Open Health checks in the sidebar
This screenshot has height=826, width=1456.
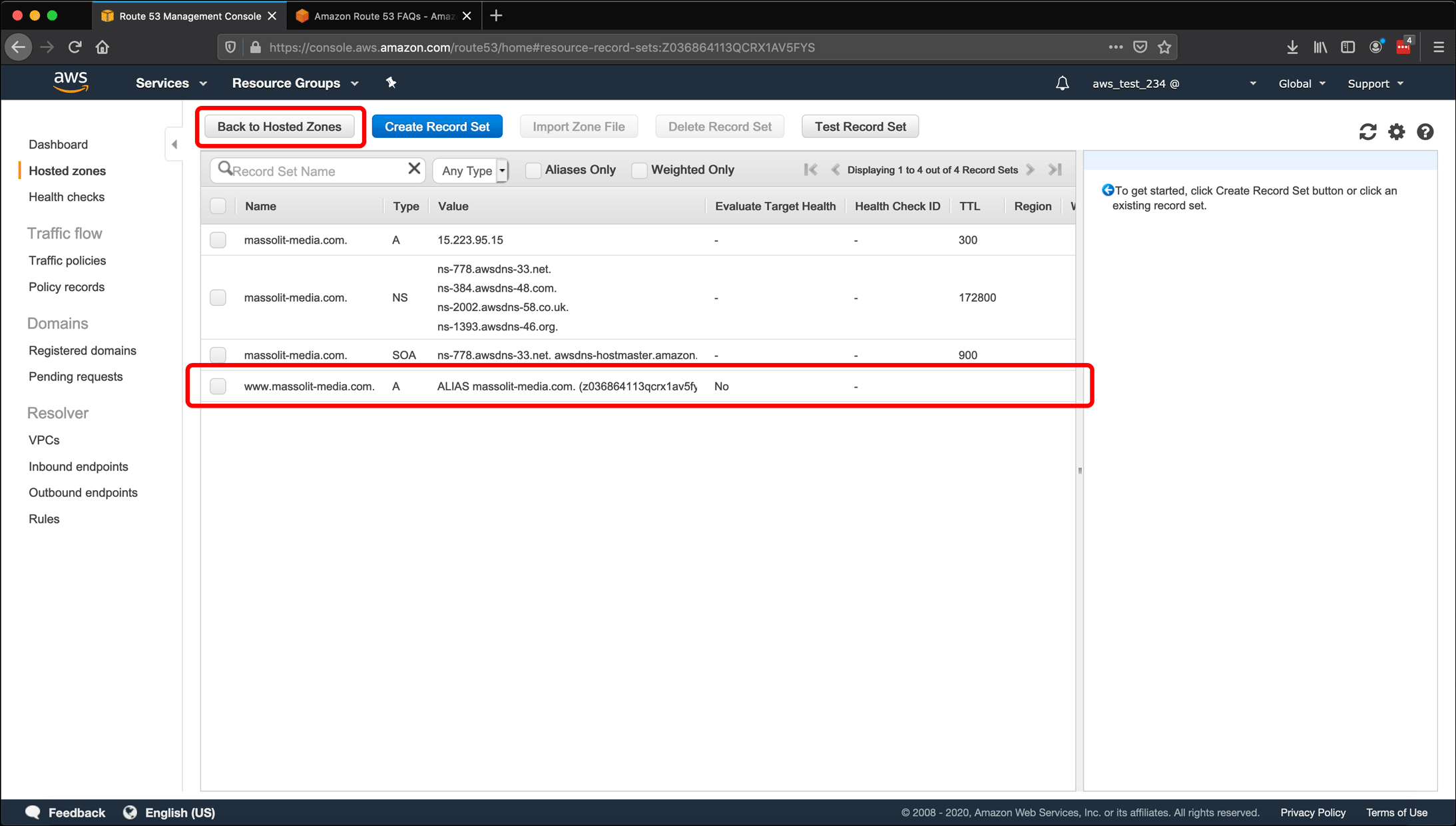click(67, 197)
